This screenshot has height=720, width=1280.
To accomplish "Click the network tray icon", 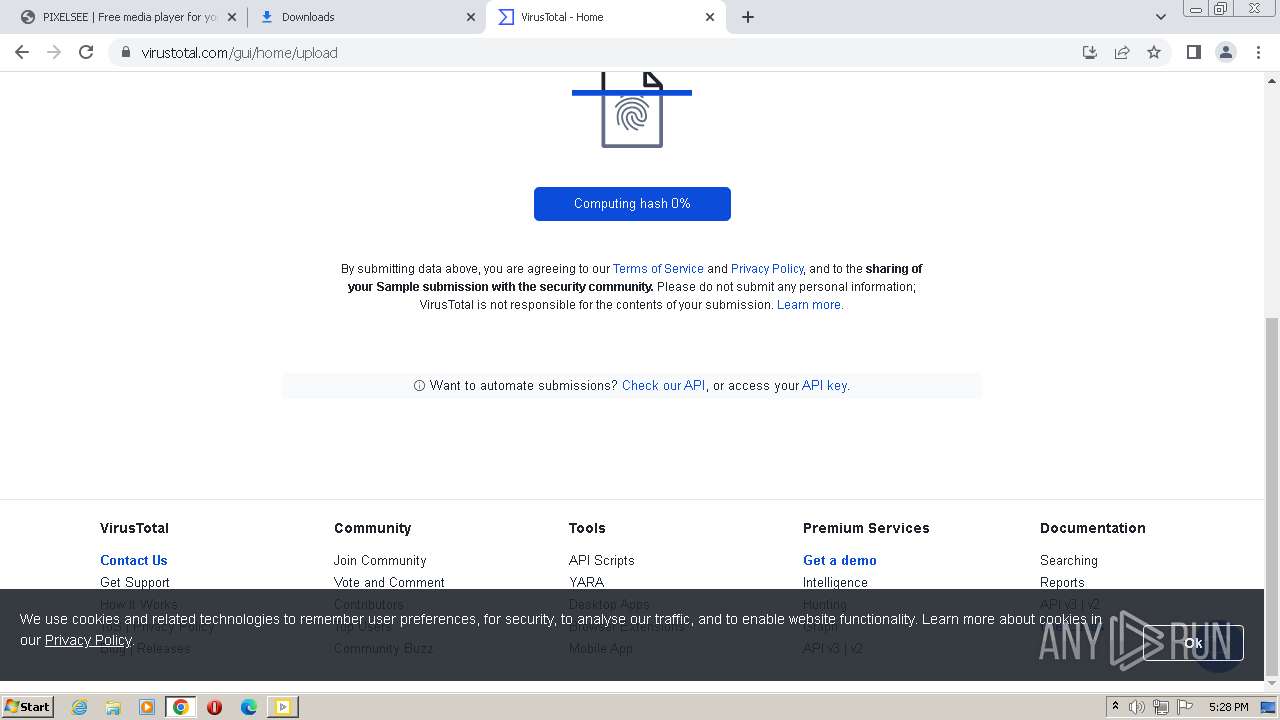I will pos(1161,707).
